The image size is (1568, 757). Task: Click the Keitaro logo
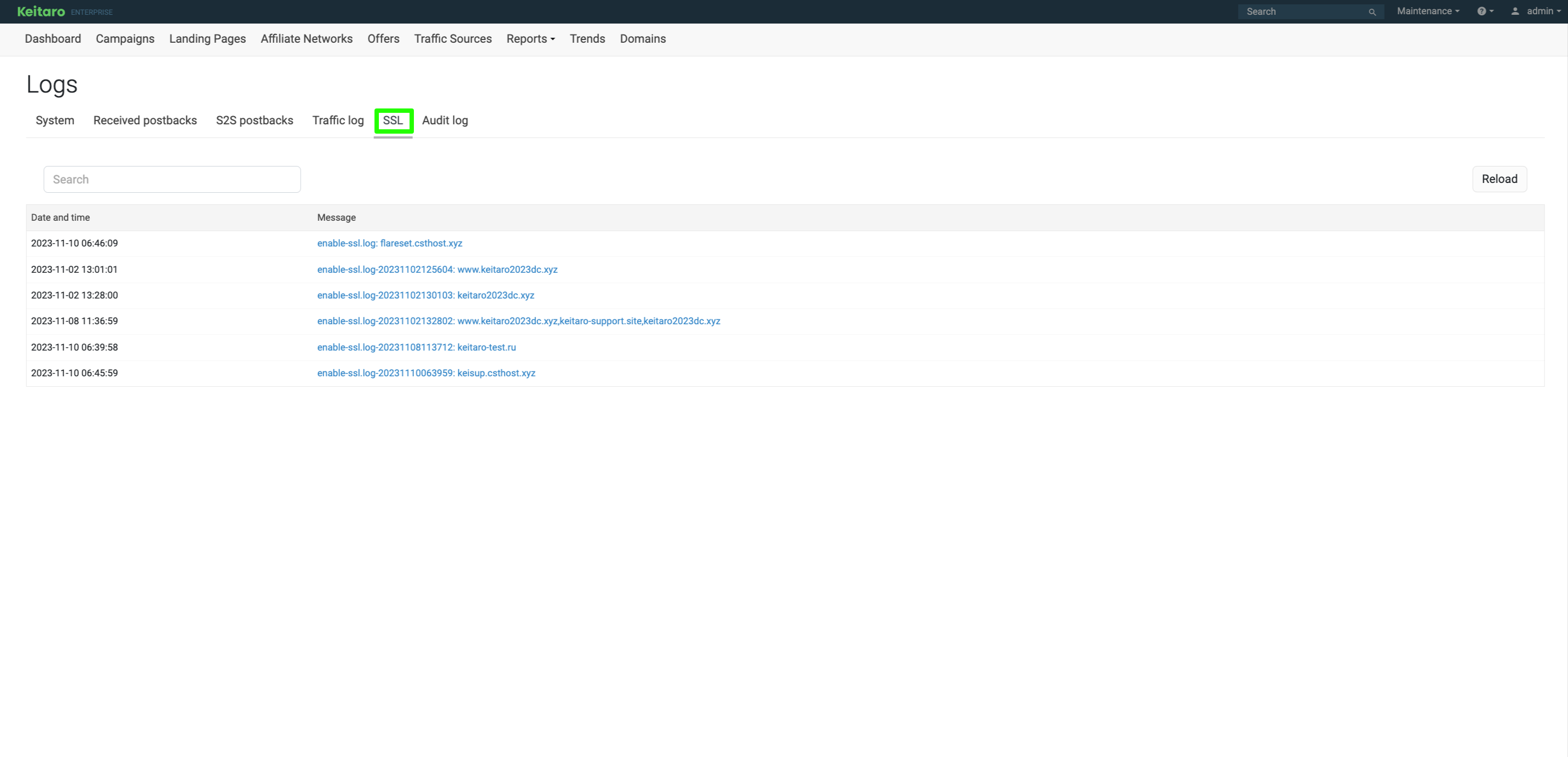(x=41, y=12)
